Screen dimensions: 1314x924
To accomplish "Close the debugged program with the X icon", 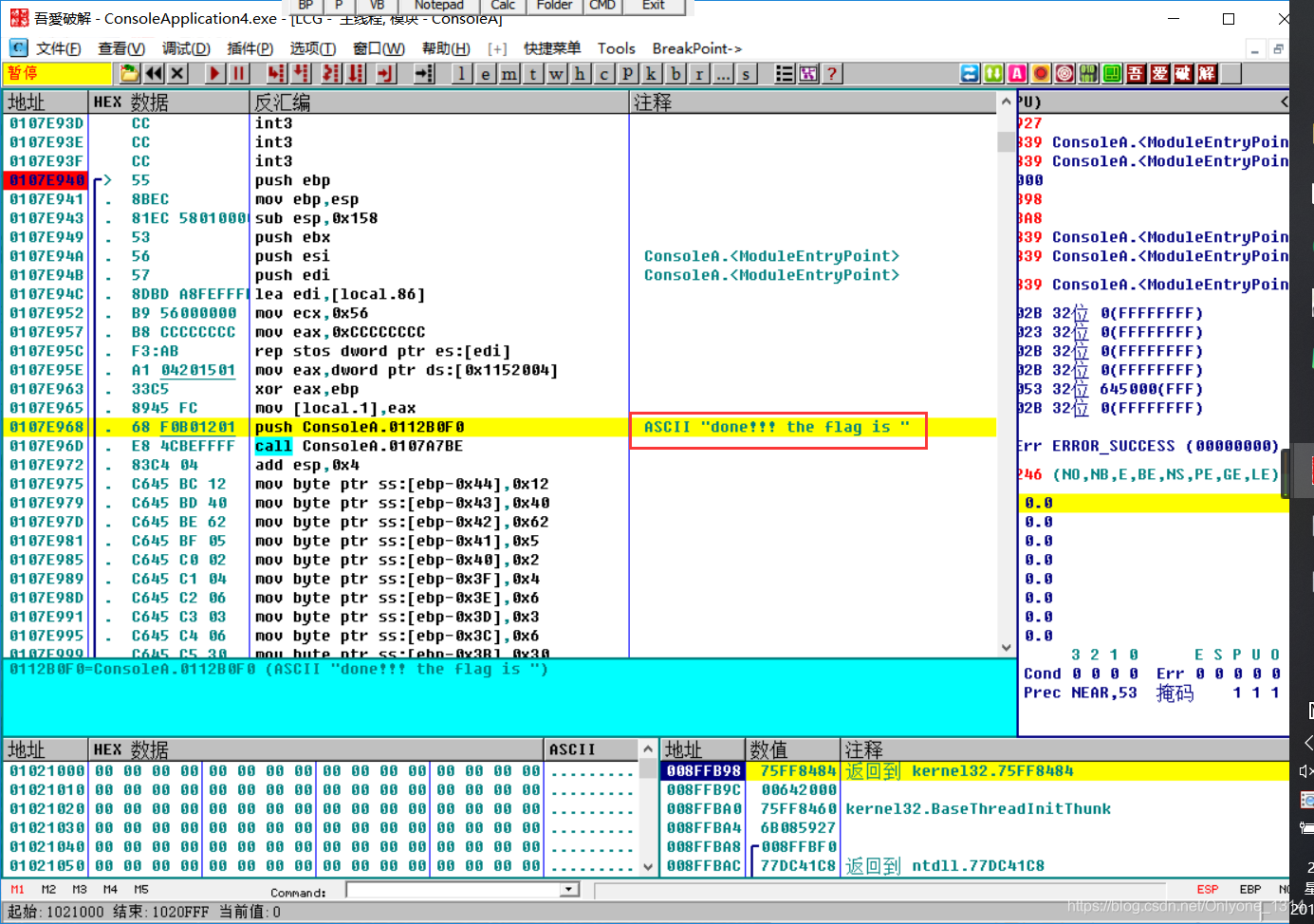I will coord(177,73).
